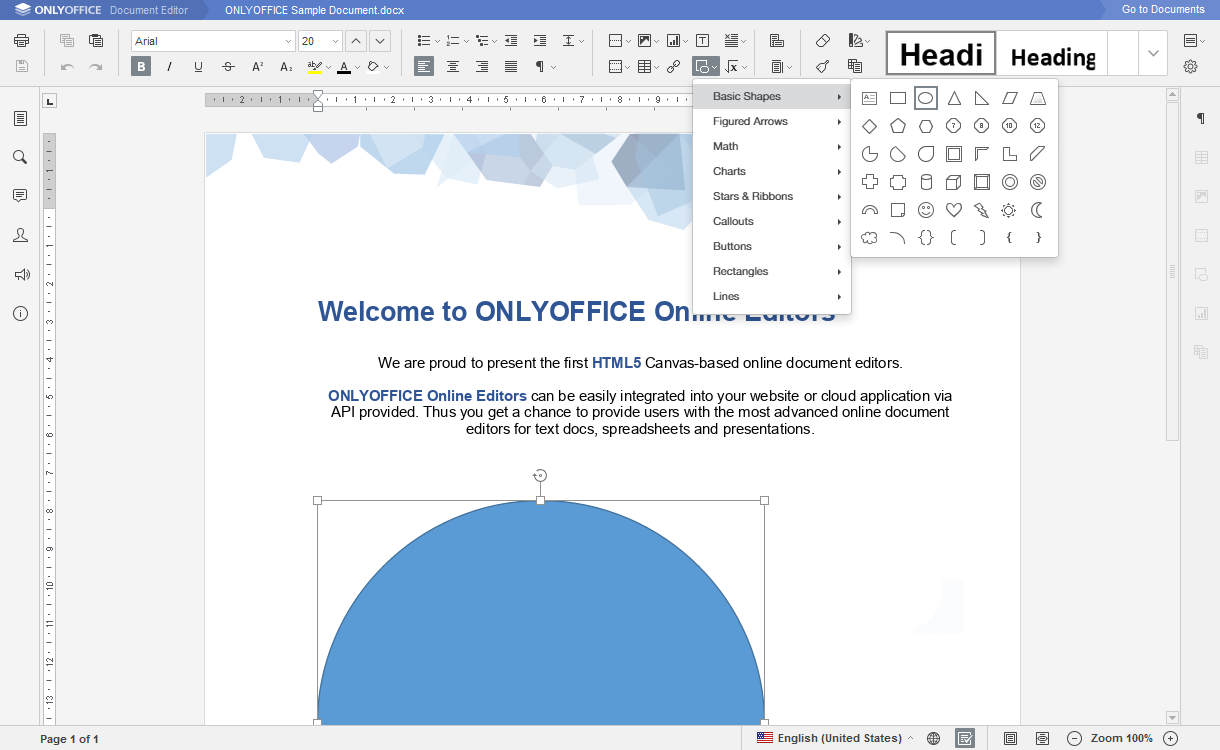Click the zoom in plus button
The image size is (1220, 750).
click(x=1171, y=738)
